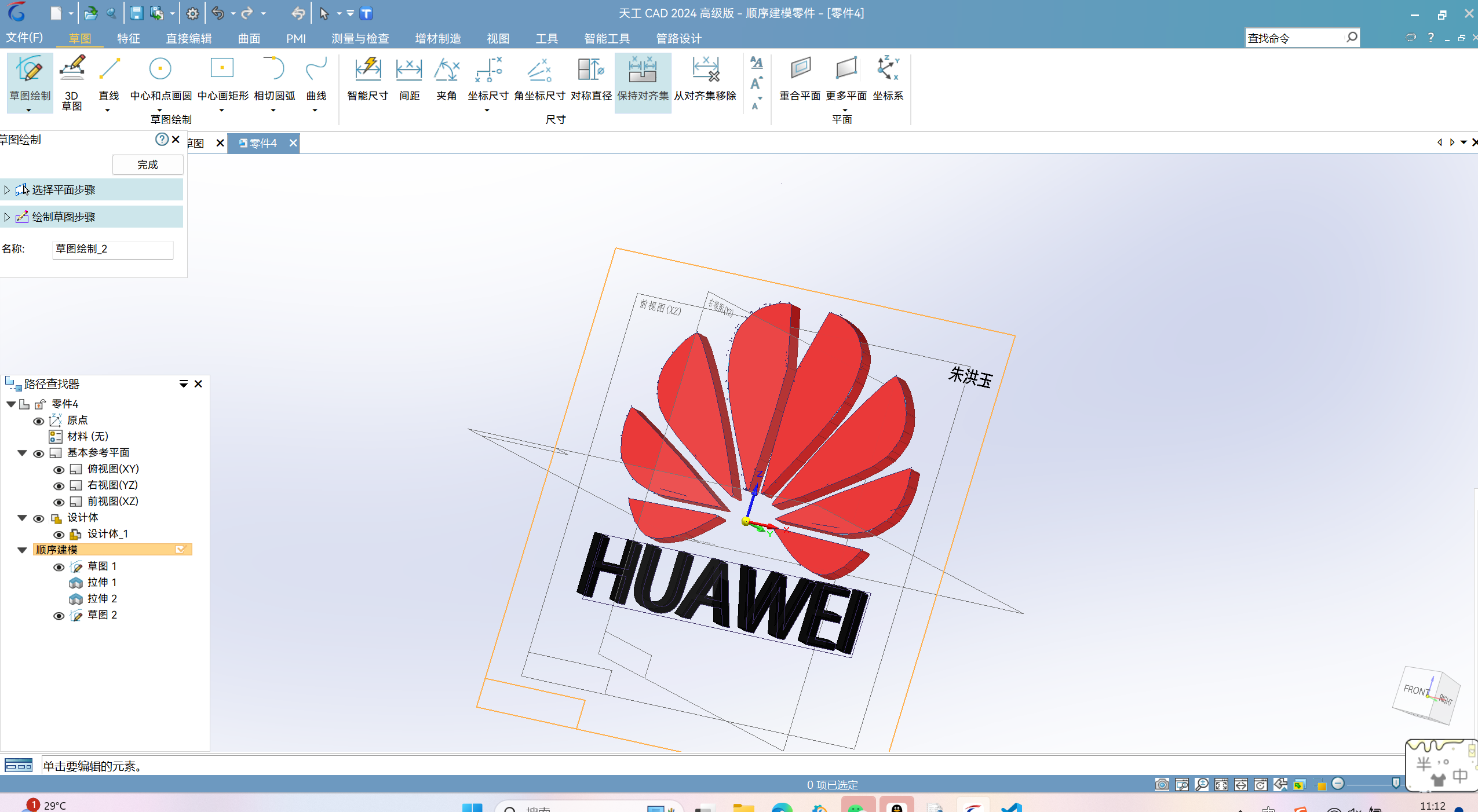1478x812 pixels.
Task: Switch to the 曲面 ribbon tab
Action: pos(249,38)
